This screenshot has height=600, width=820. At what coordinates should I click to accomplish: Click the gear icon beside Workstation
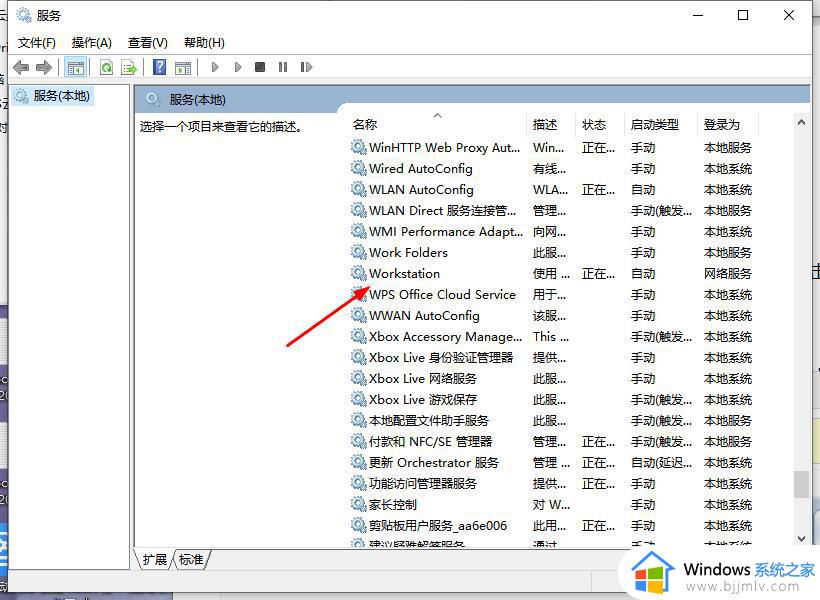(358, 273)
